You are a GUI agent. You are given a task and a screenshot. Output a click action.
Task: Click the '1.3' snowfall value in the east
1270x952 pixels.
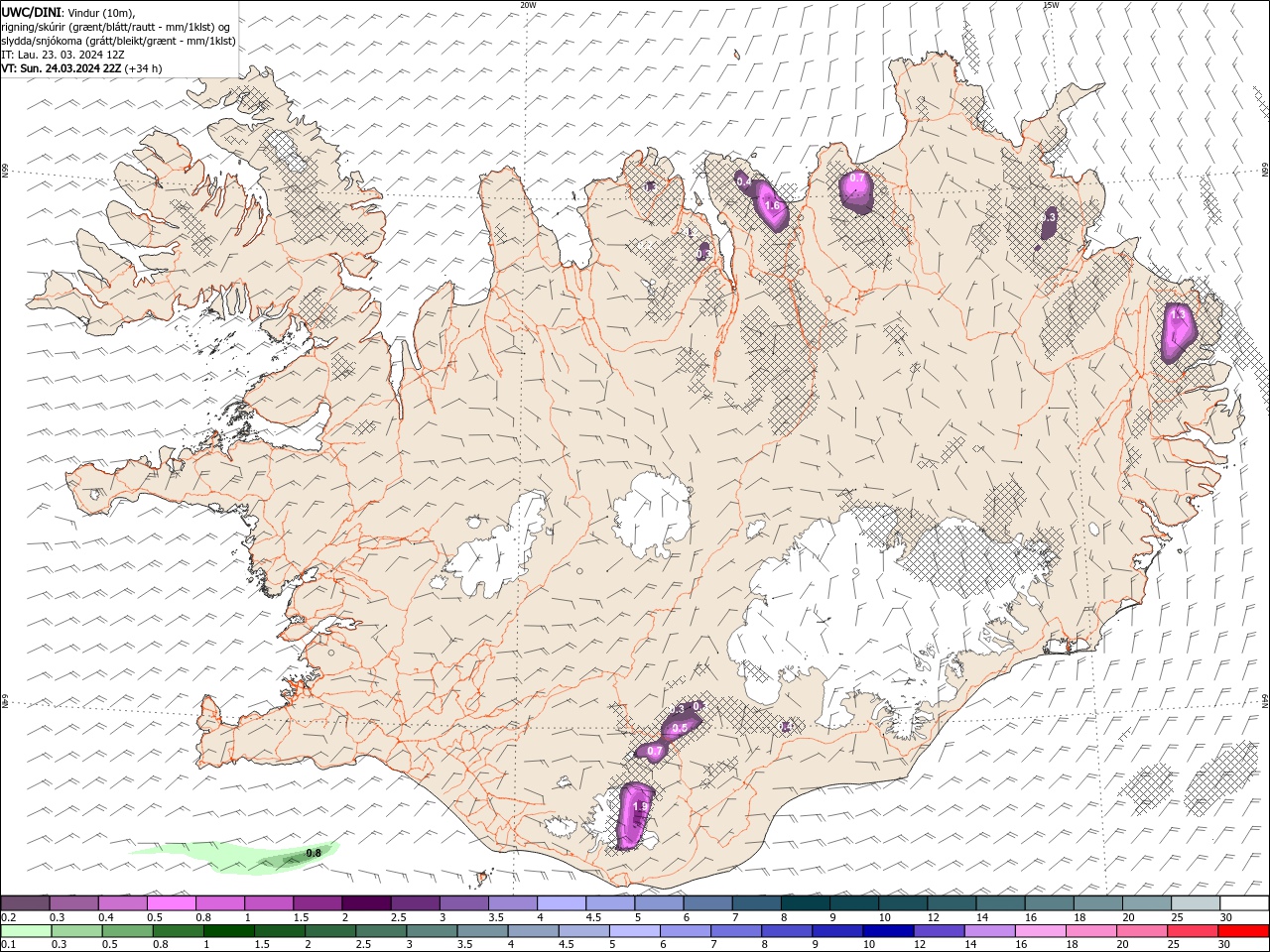[1179, 315]
